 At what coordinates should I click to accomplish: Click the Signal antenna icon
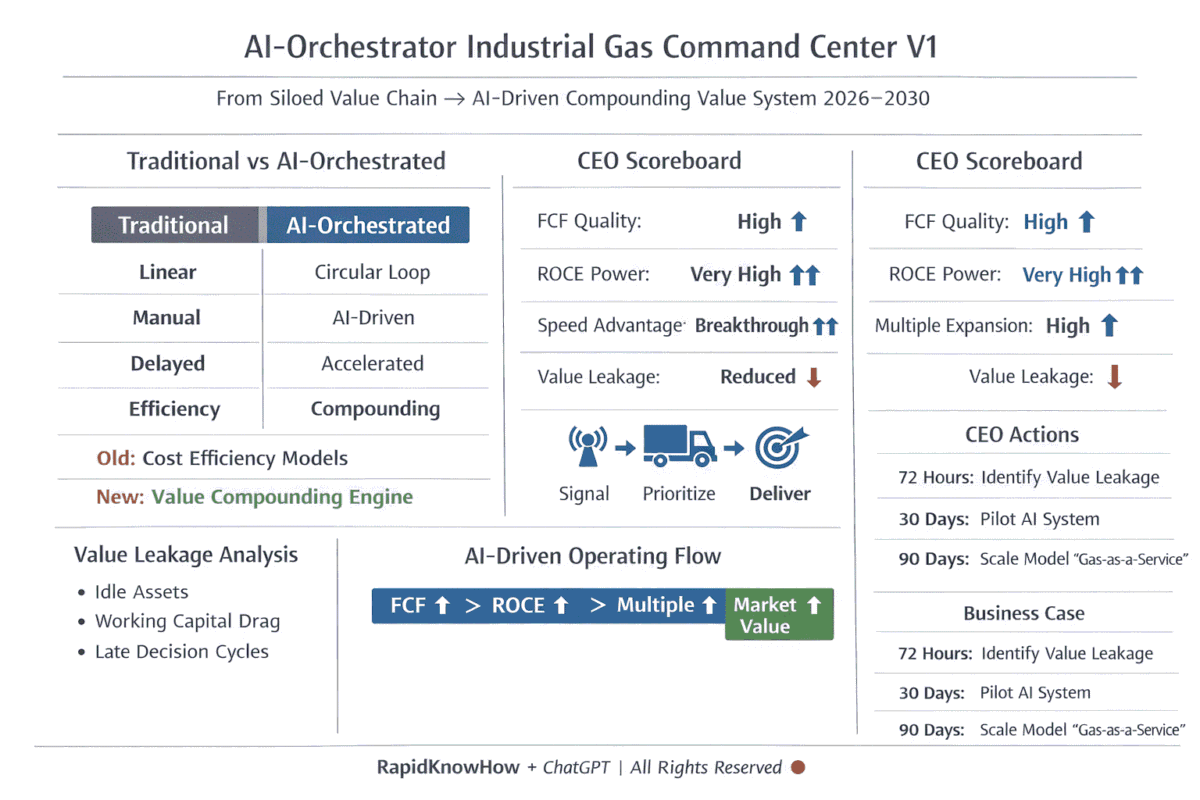(583, 446)
